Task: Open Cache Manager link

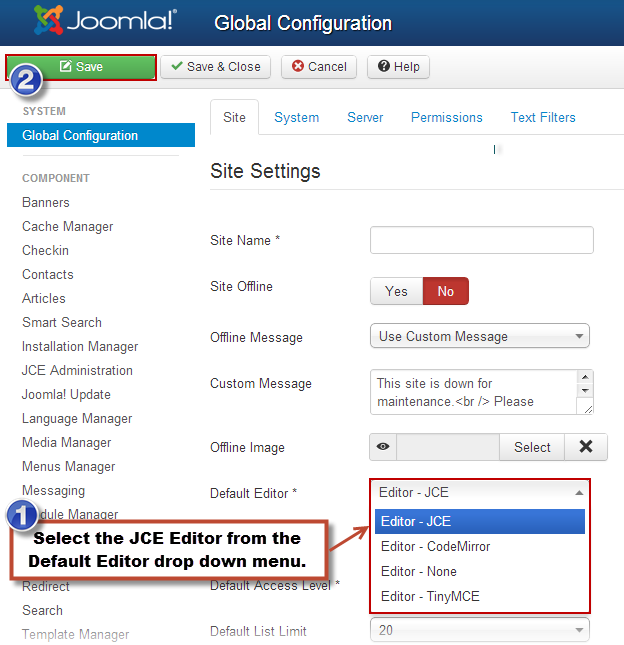Action: [x=67, y=227]
